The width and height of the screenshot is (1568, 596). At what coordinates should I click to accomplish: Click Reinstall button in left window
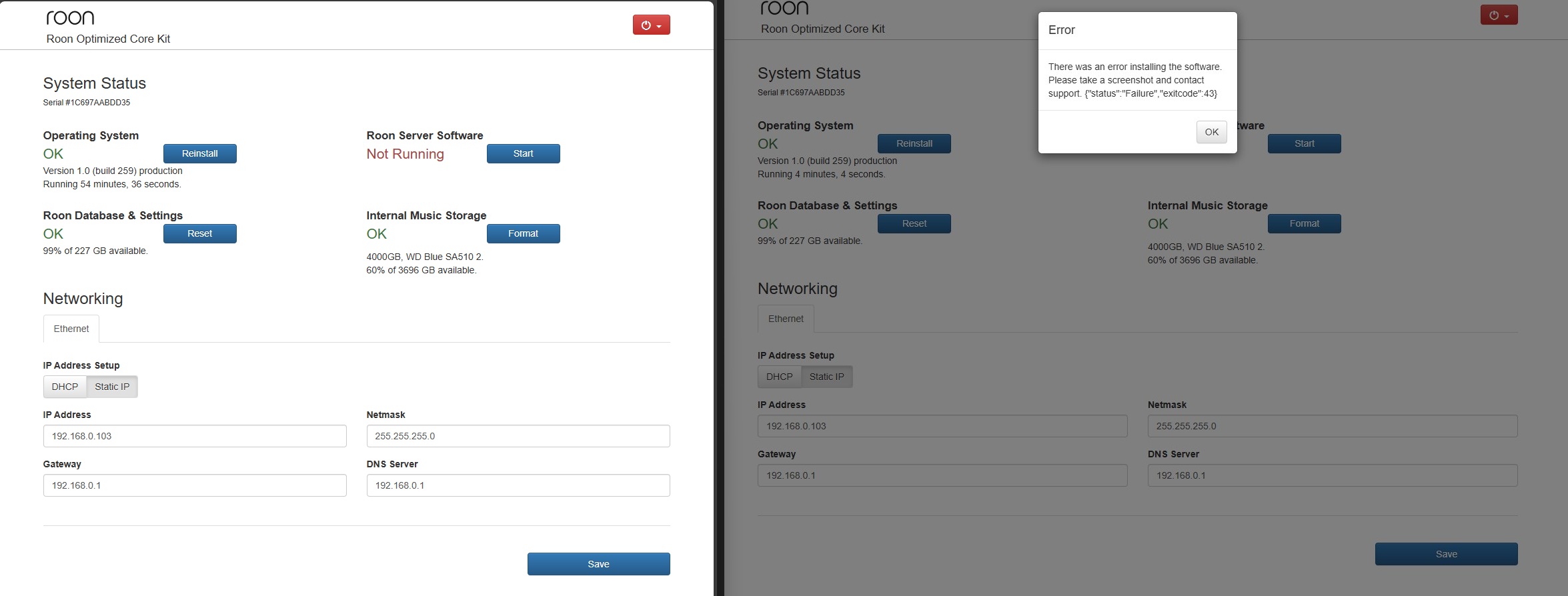pos(200,153)
